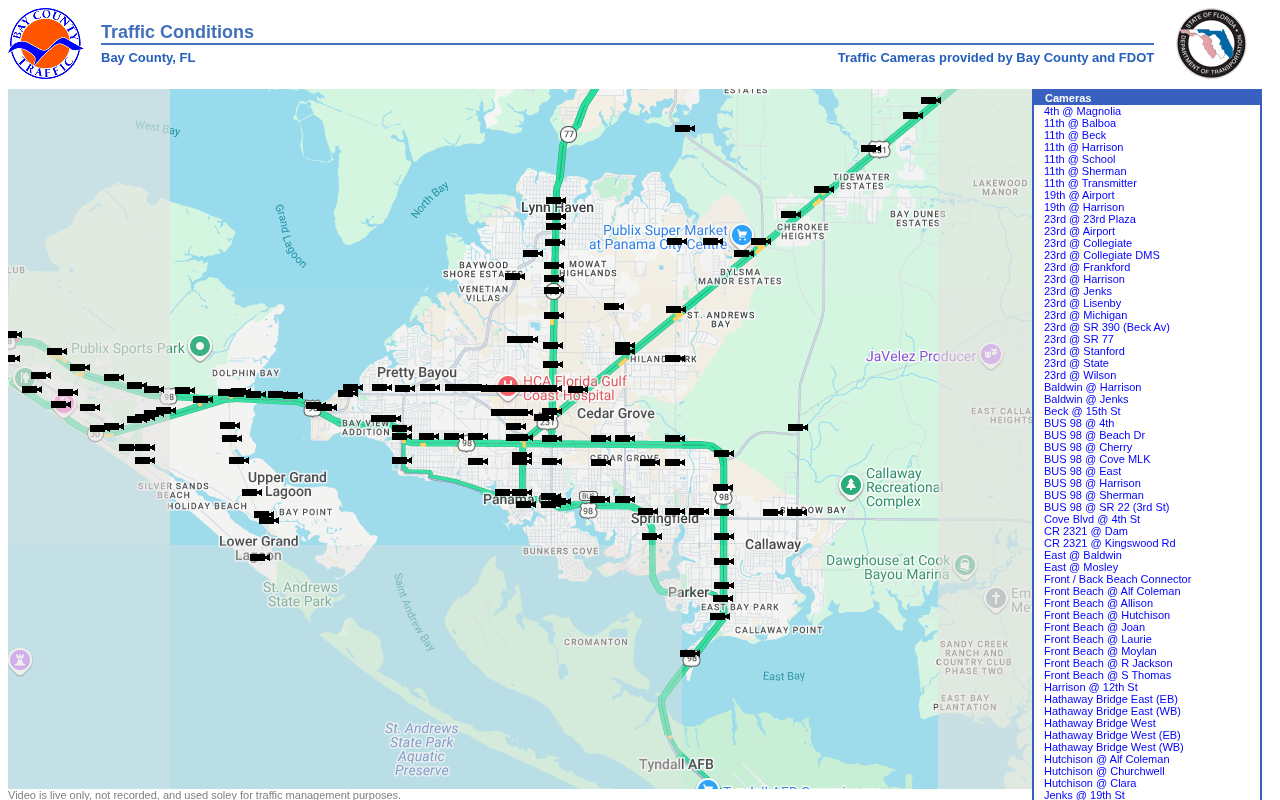1280x800 pixels.
Task: Open the CR 2321 @ Kingswood Rd camera
Action: (x=1110, y=543)
